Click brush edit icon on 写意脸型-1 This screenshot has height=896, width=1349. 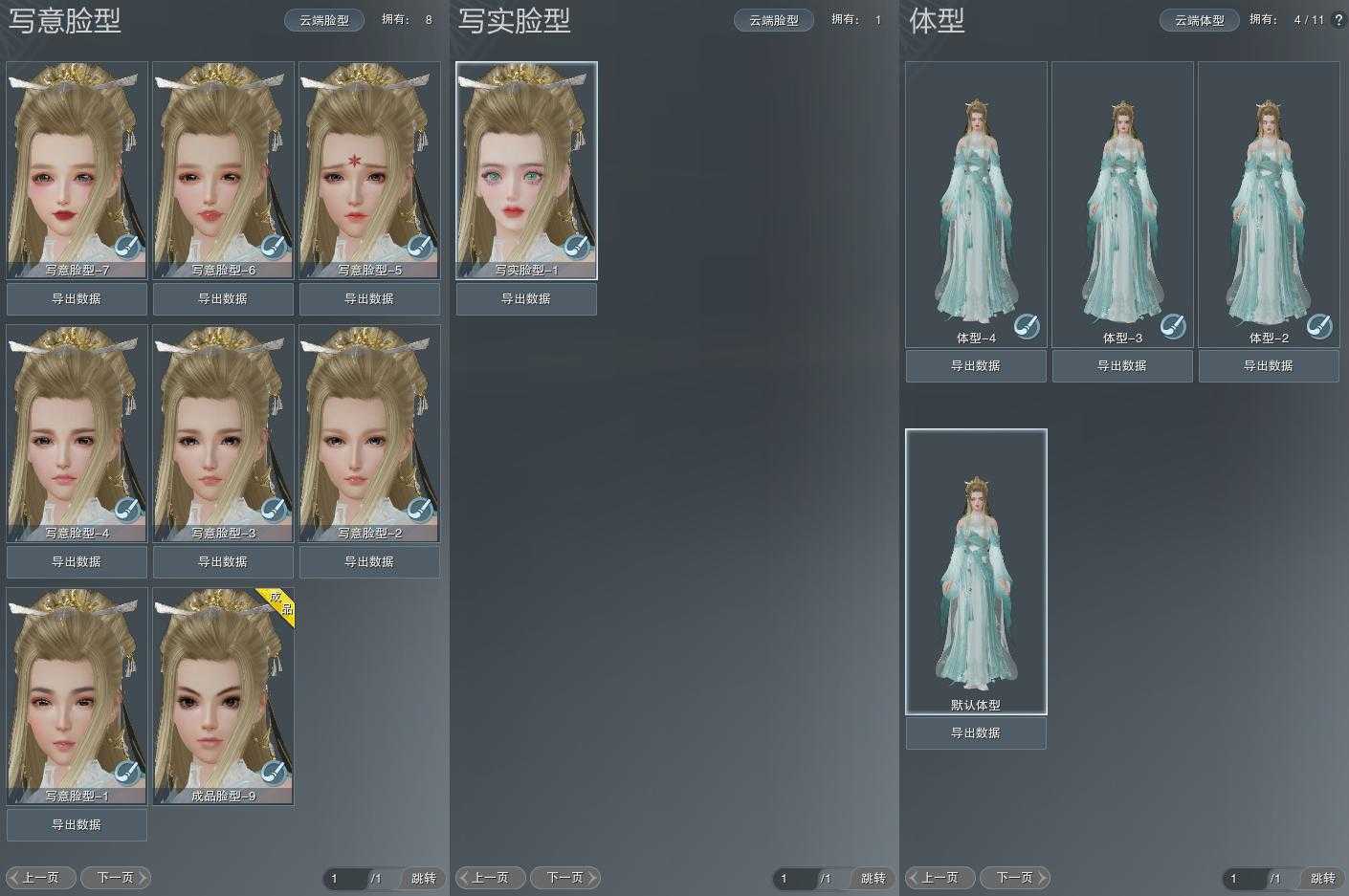(127, 773)
